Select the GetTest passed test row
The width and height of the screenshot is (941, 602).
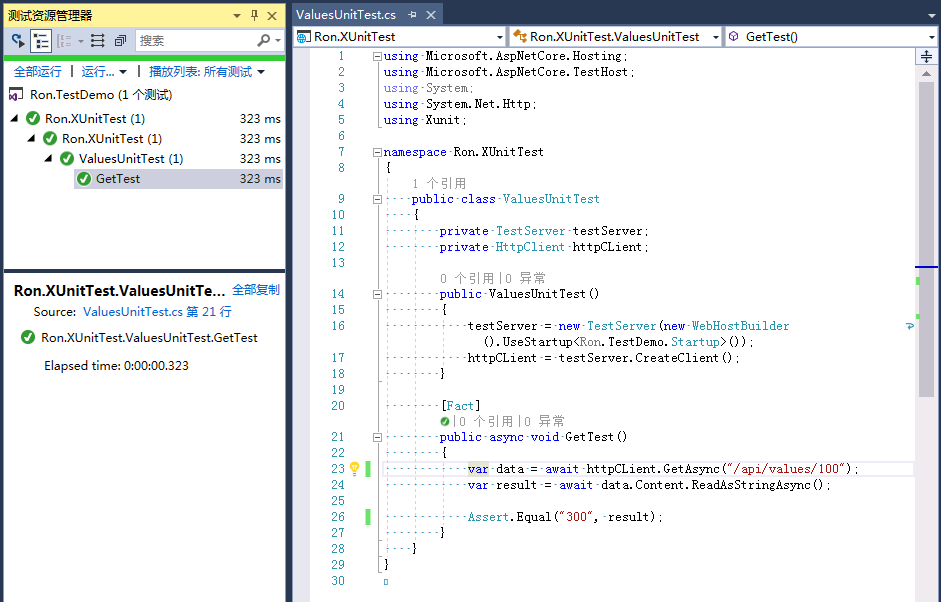178,178
